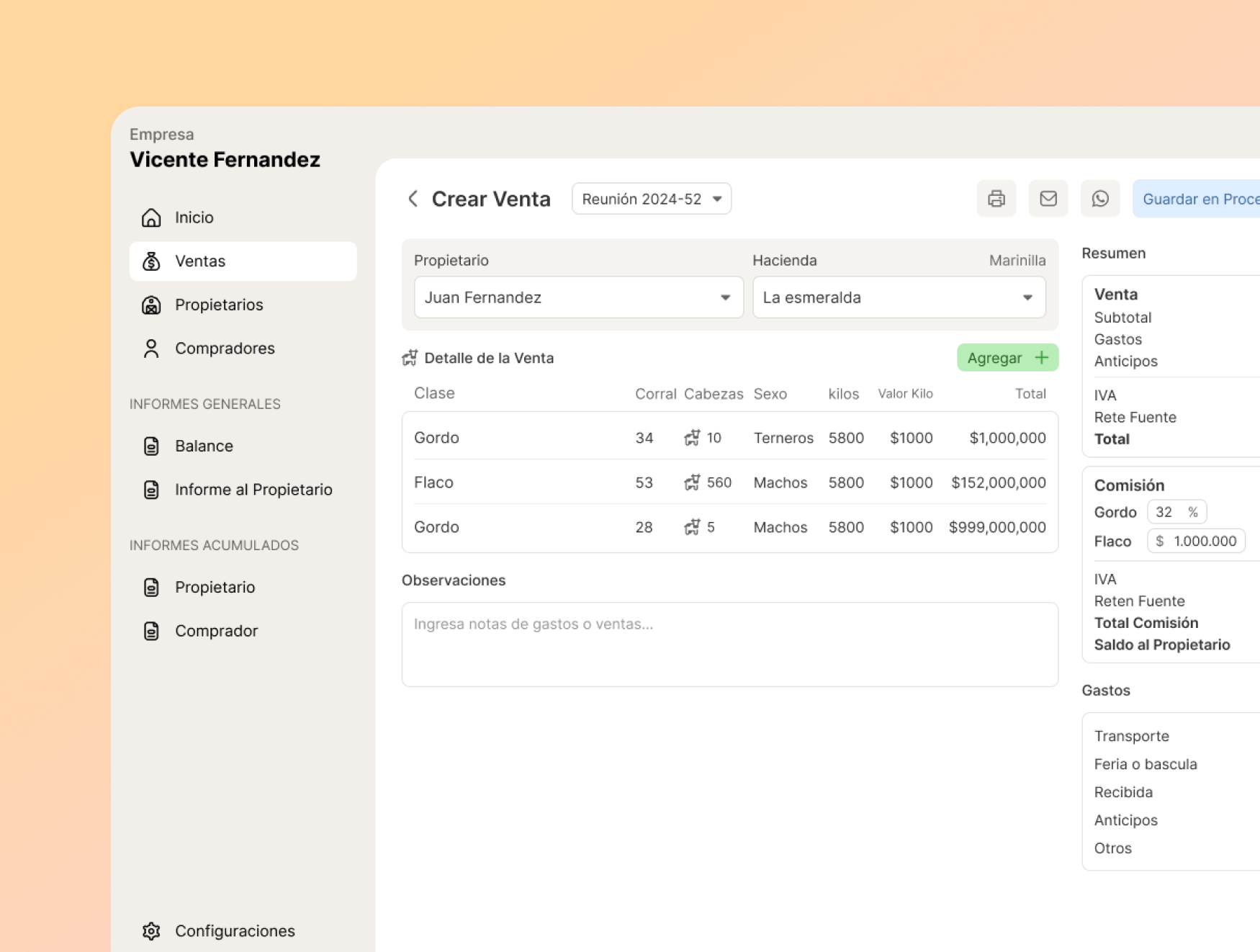Open Configuraciones at sidebar bottom
This screenshot has height=952, width=1260.
243,931
